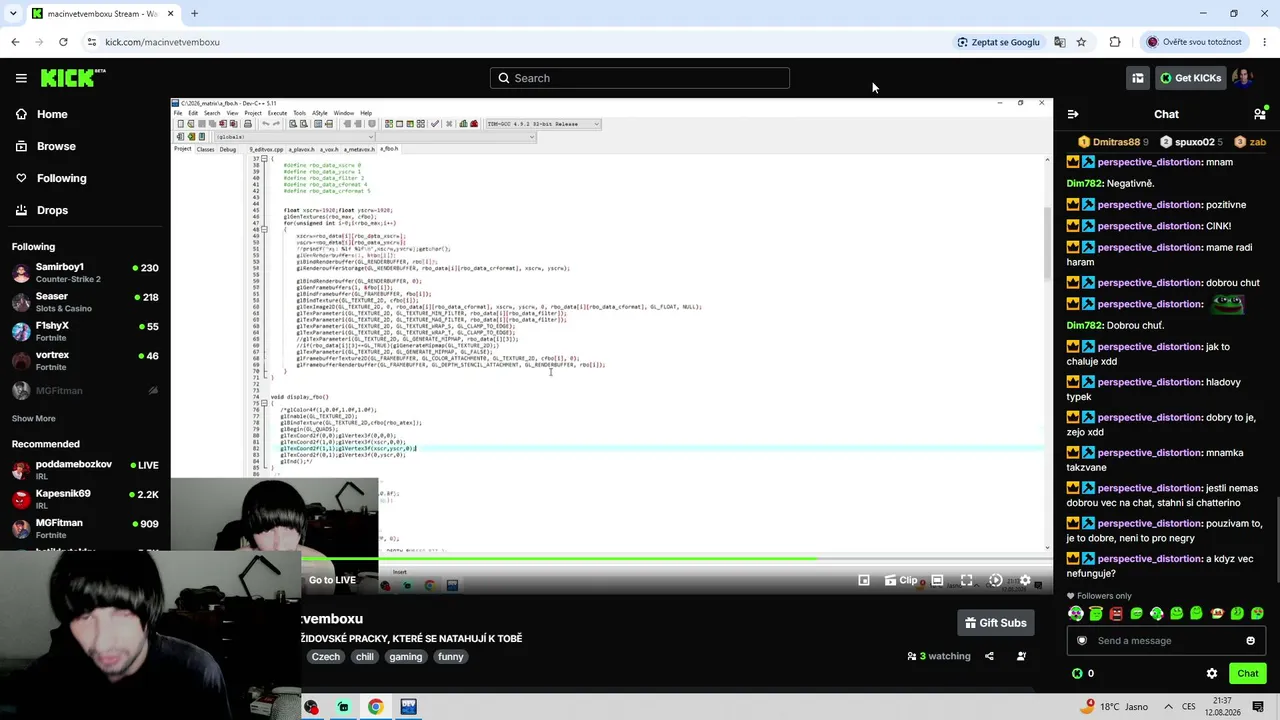Click the Send a message chat input
1280x720 pixels.
[1166, 641]
